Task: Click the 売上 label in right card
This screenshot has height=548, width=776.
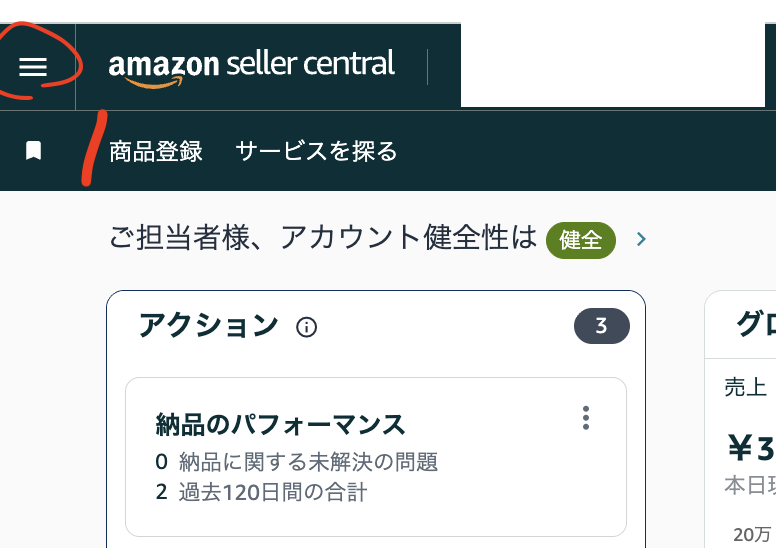Action: (745, 388)
